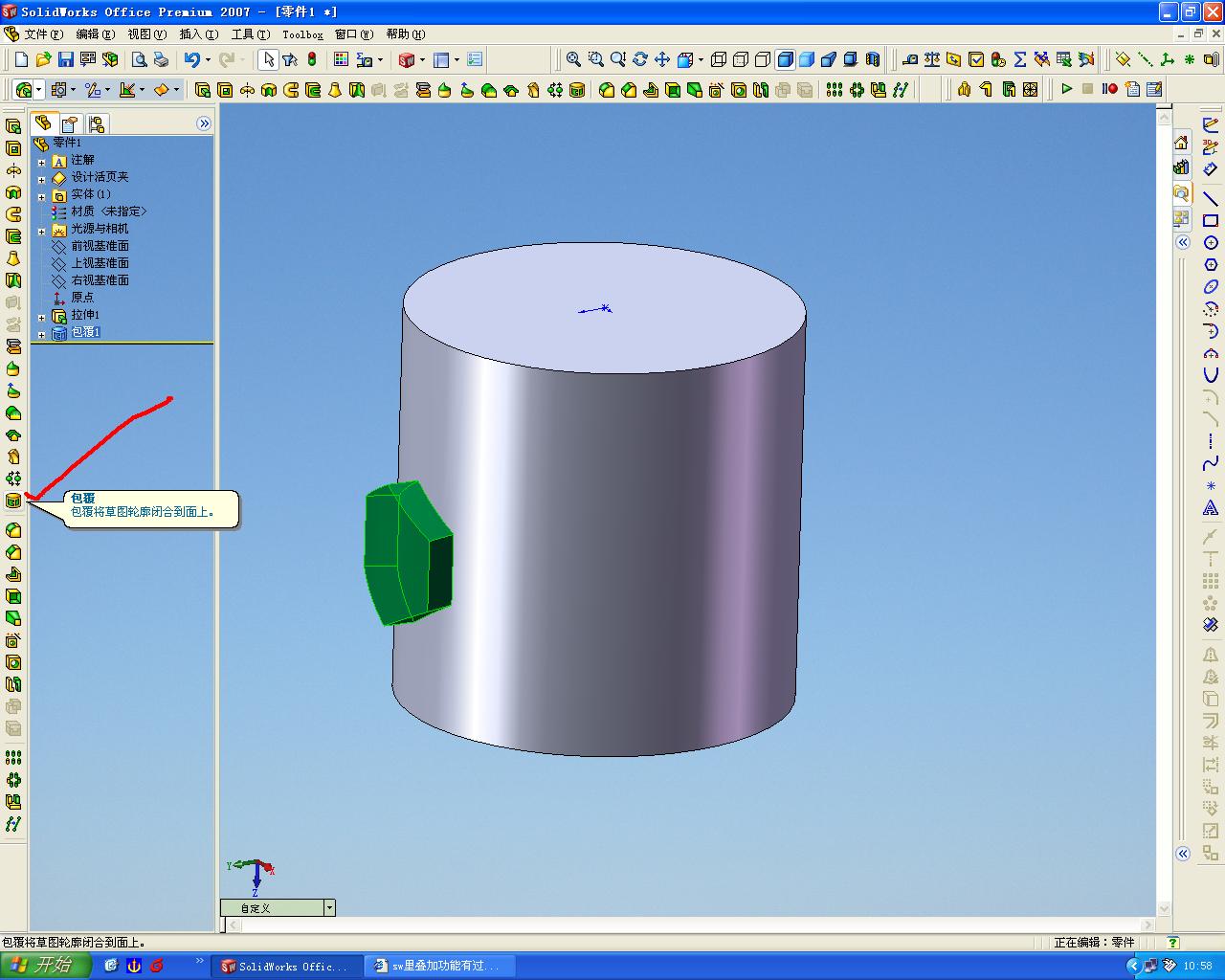Screen dimensions: 1225x980
Task: Open print preview from the standard toolbar
Action: 139,59
